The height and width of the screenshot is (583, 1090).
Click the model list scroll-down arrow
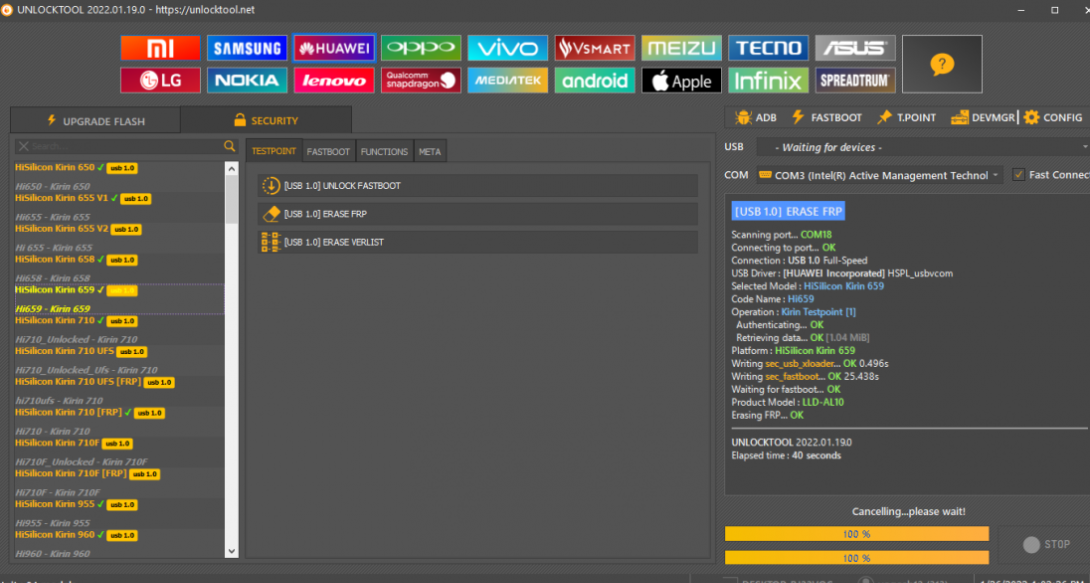click(x=232, y=551)
